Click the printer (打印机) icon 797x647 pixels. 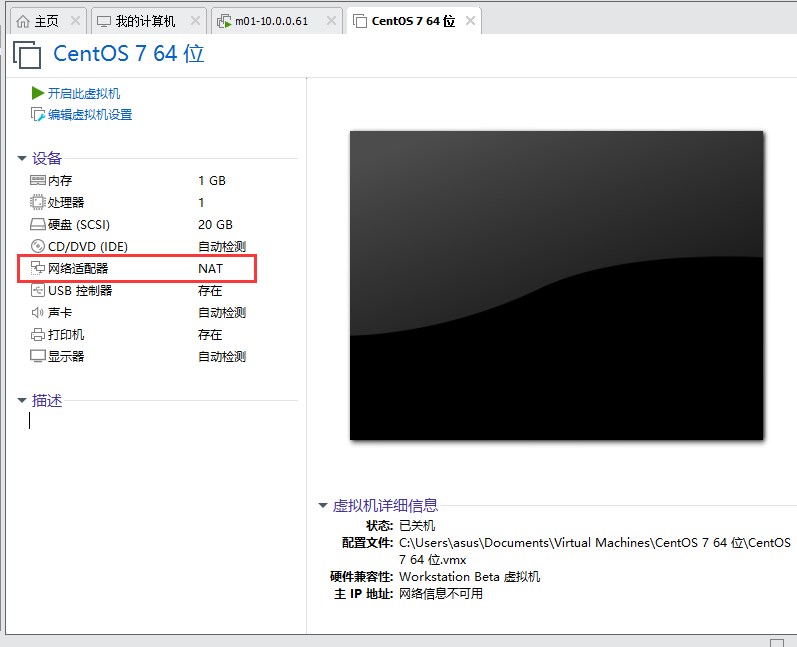38,334
